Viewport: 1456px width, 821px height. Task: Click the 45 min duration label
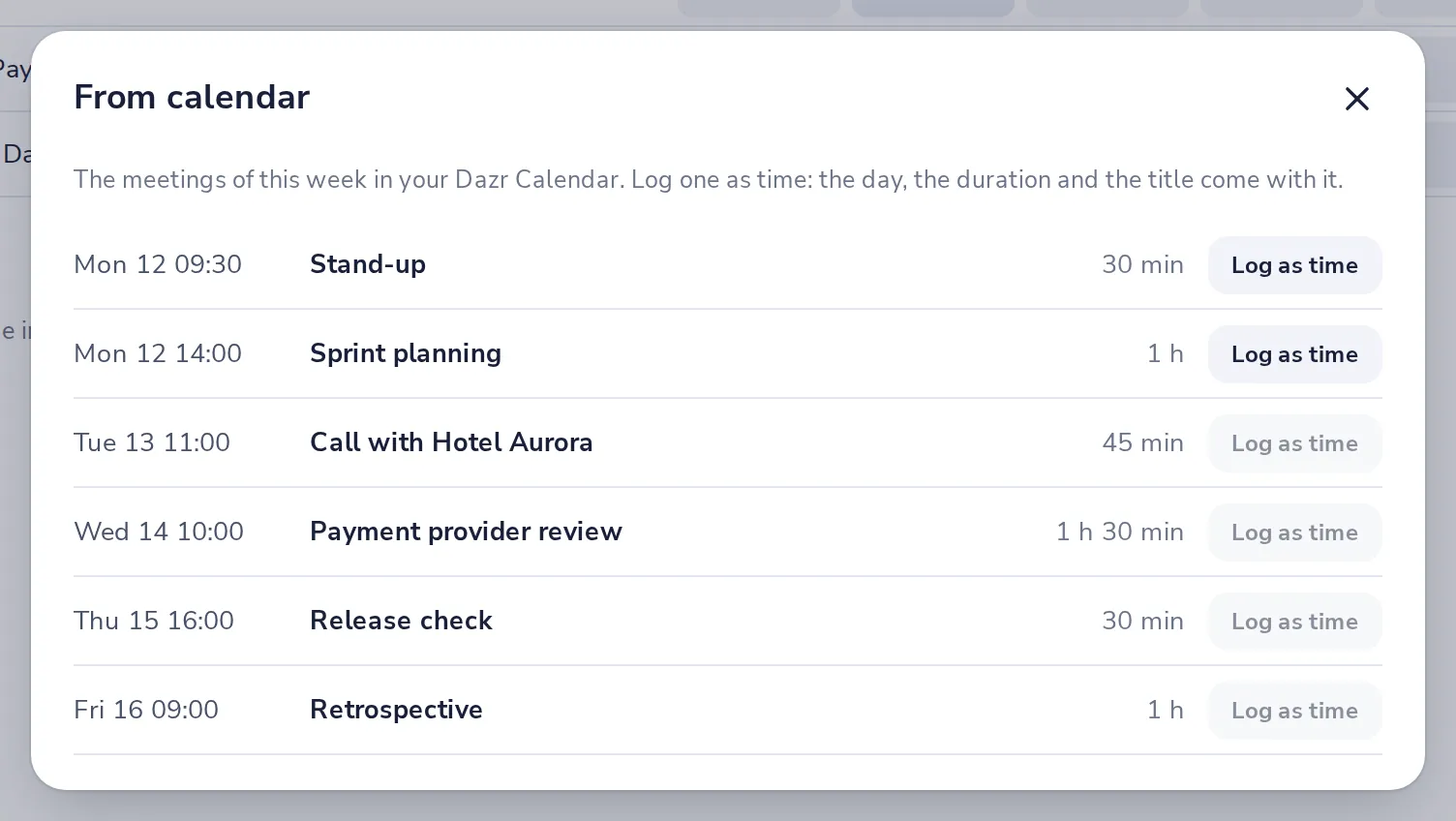(x=1142, y=442)
